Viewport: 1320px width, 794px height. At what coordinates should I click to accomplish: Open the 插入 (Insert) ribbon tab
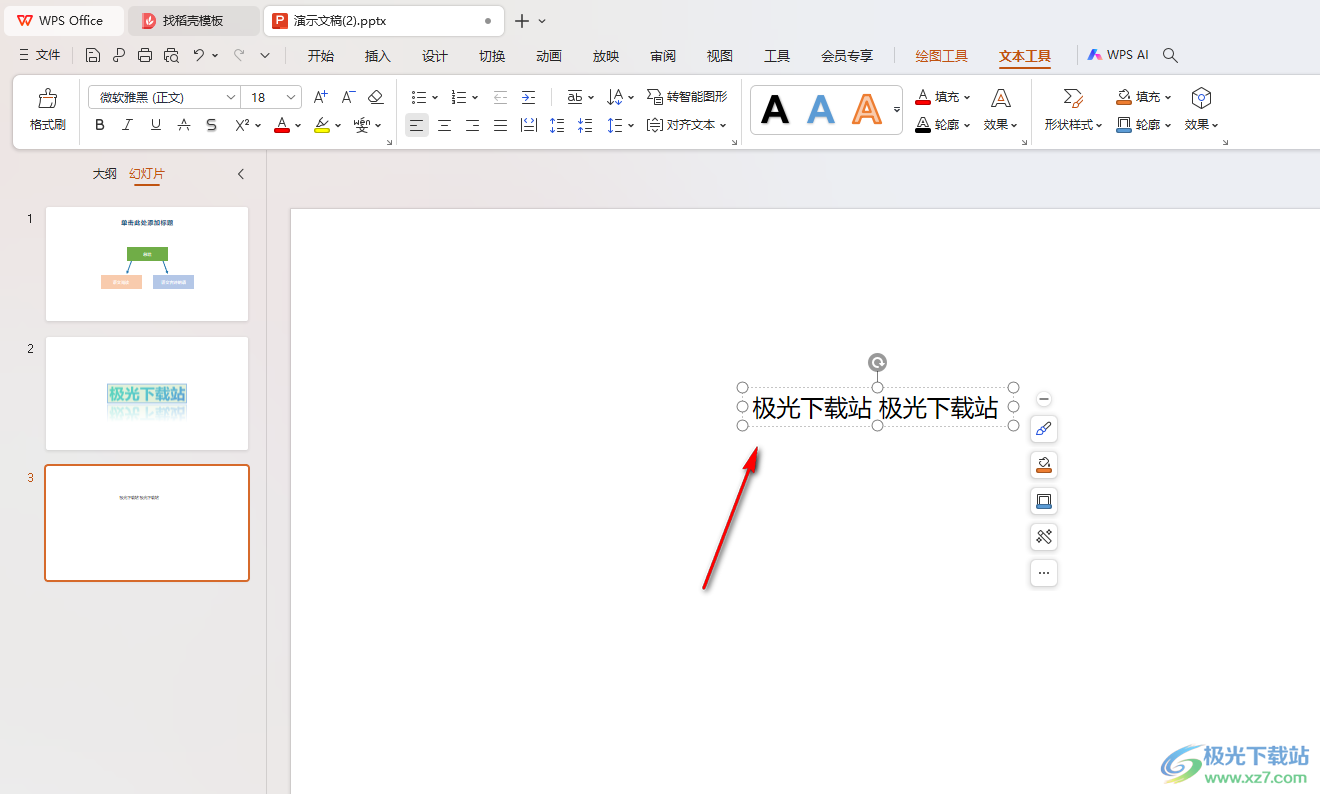(378, 56)
